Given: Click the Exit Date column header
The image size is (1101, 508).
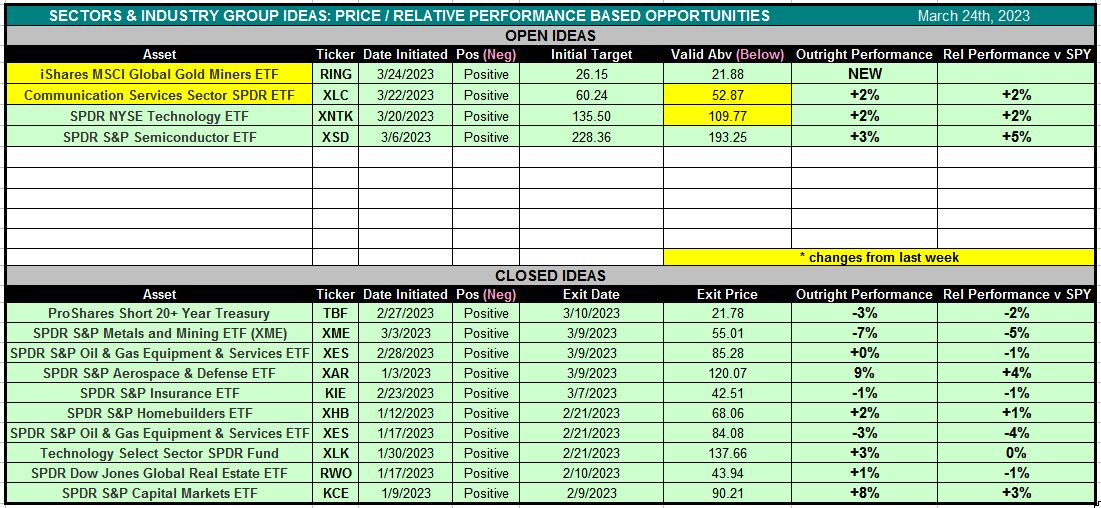Looking at the screenshot, I should [590, 295].
